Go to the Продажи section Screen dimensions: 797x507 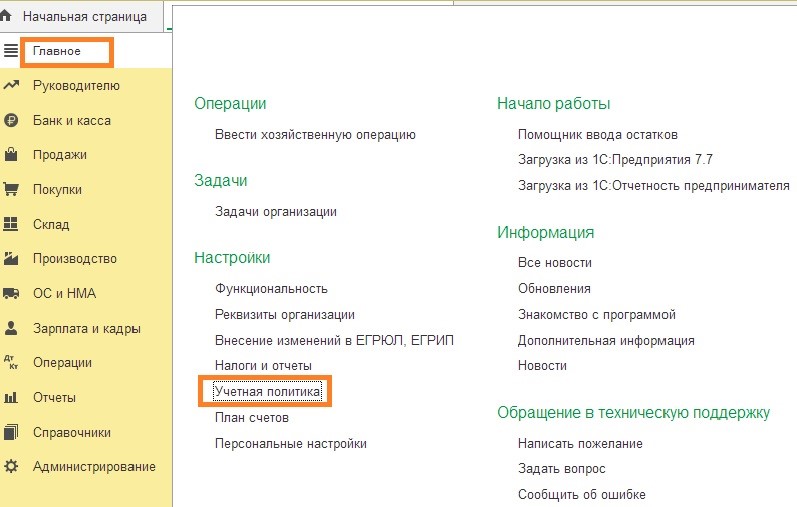pyautogui.click(x=59, y=155)
